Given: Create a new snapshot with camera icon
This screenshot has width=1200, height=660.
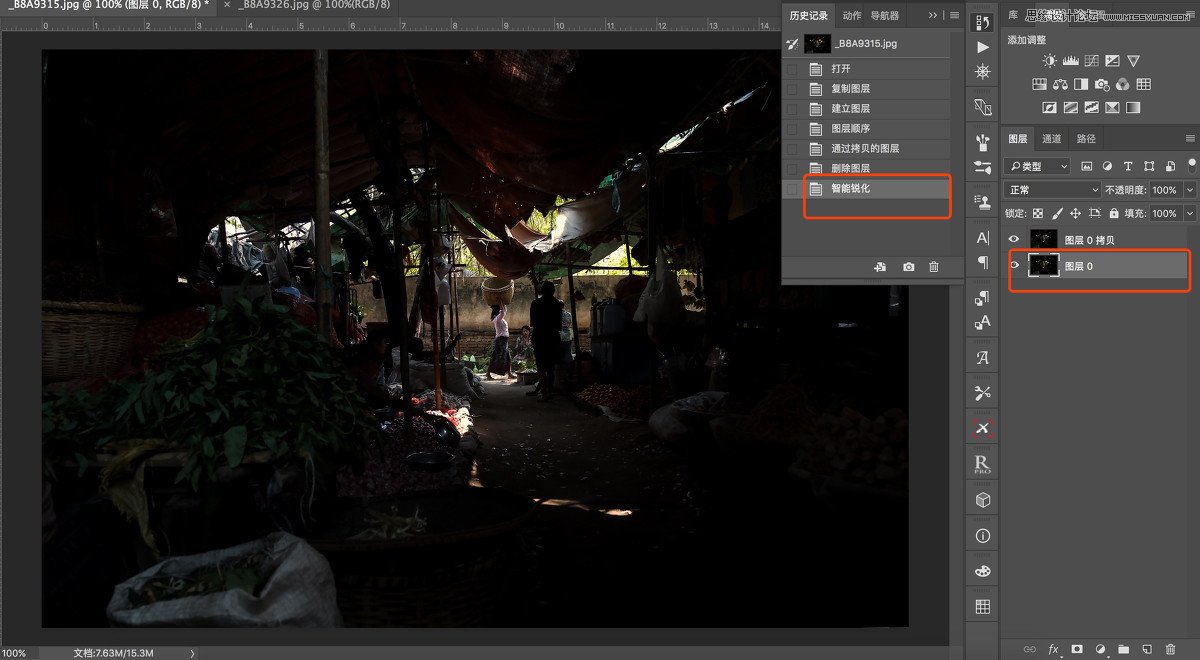Looking at the screenshot, I should [x=908, y=267].
